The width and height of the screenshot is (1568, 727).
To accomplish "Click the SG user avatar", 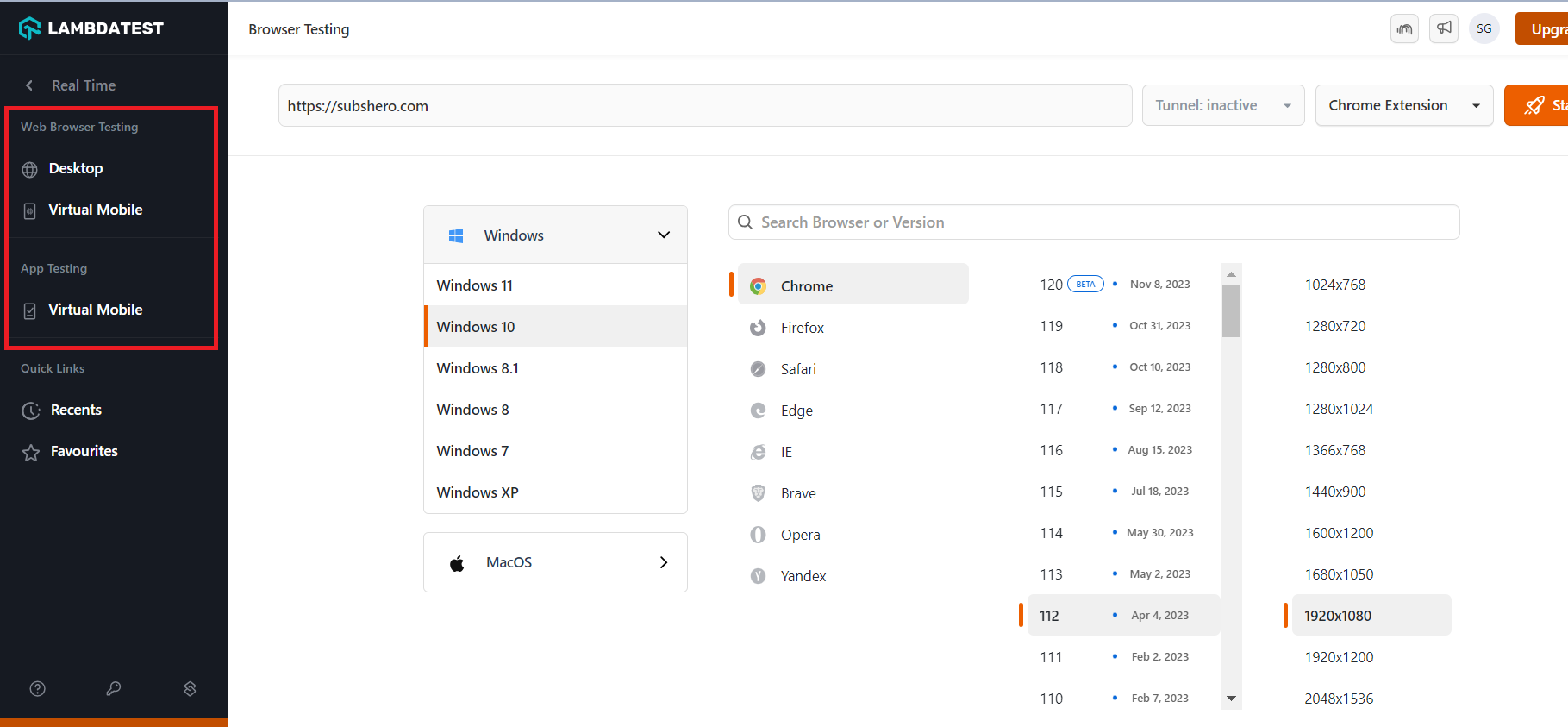I will click(x=1484, y=28).
